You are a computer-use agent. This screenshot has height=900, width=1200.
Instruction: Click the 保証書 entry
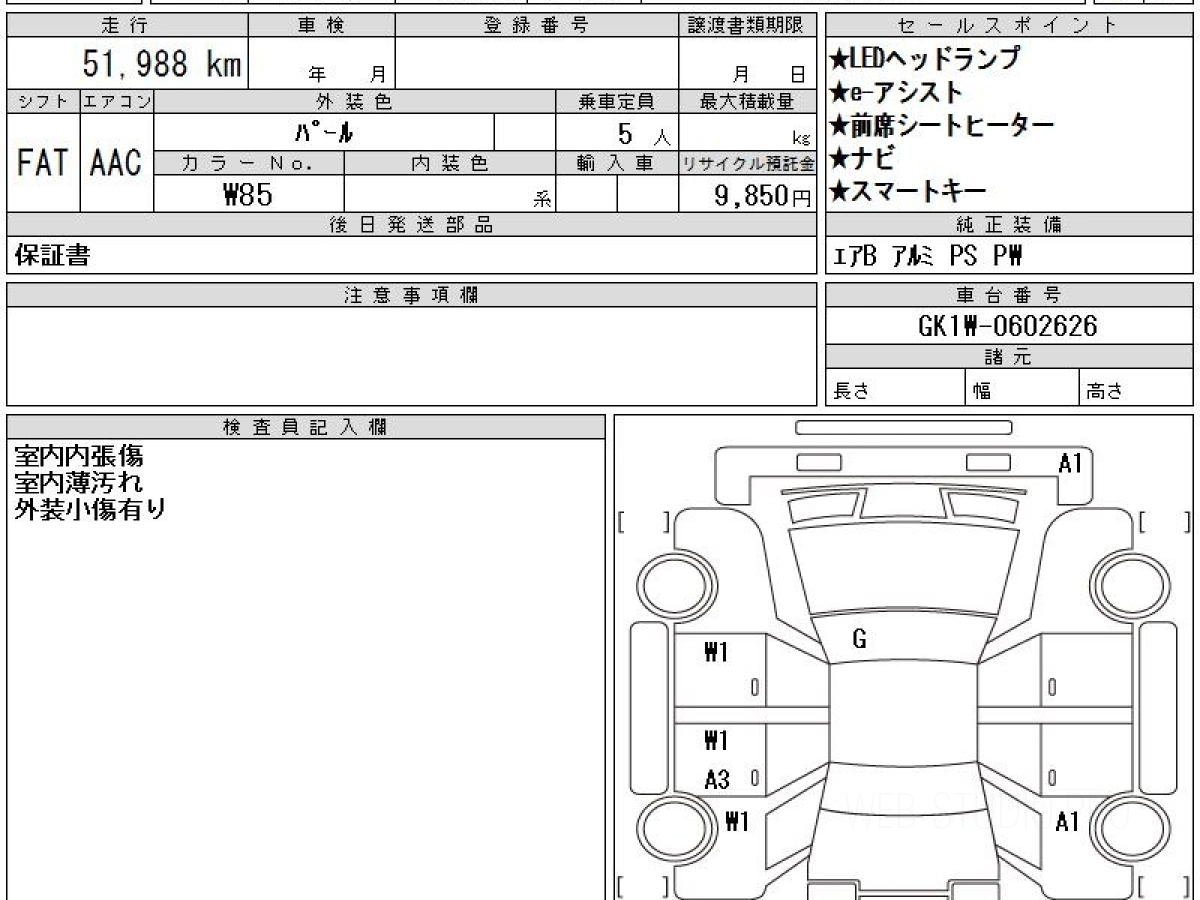(x=52, y=256)
